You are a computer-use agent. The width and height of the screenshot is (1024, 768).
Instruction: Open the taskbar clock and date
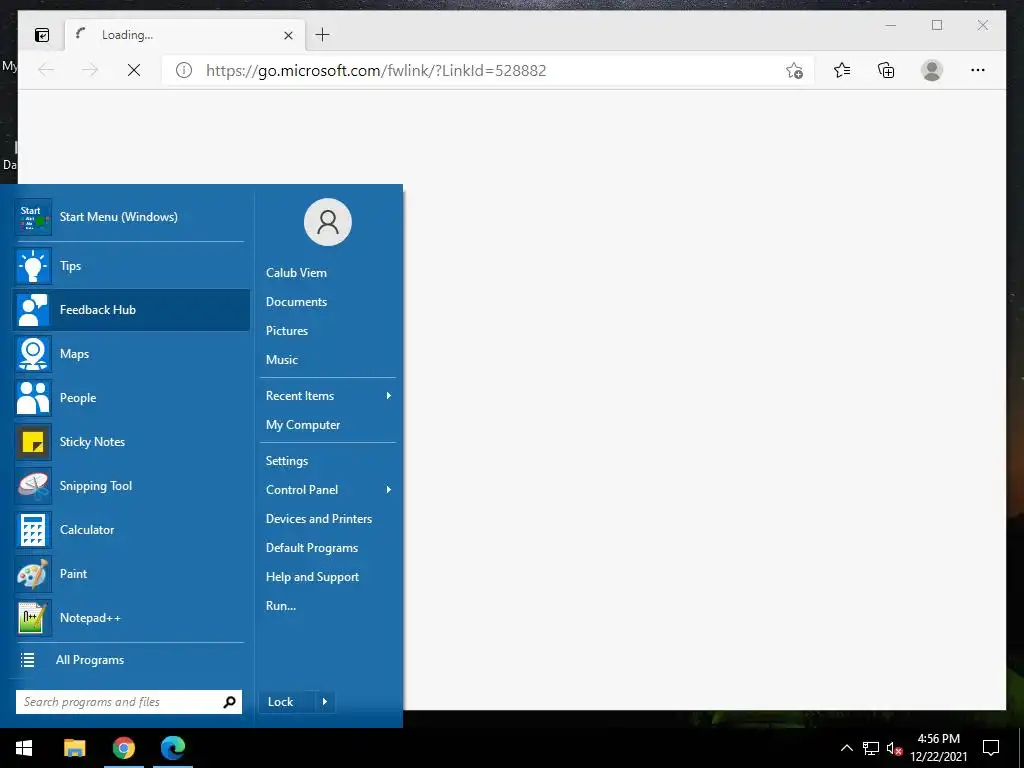tap(938, 748)
